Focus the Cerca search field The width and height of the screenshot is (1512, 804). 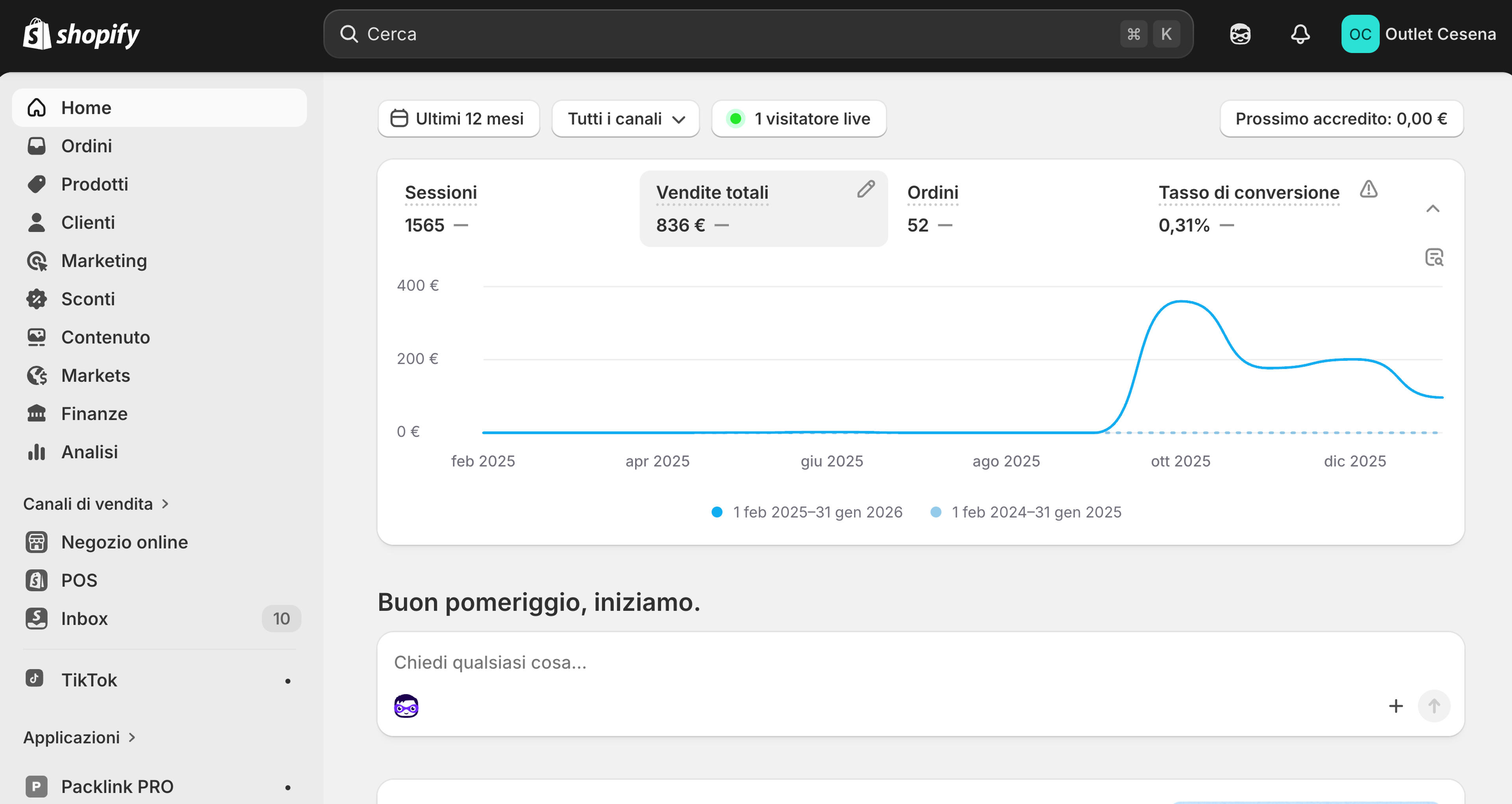tap(758, 34)
